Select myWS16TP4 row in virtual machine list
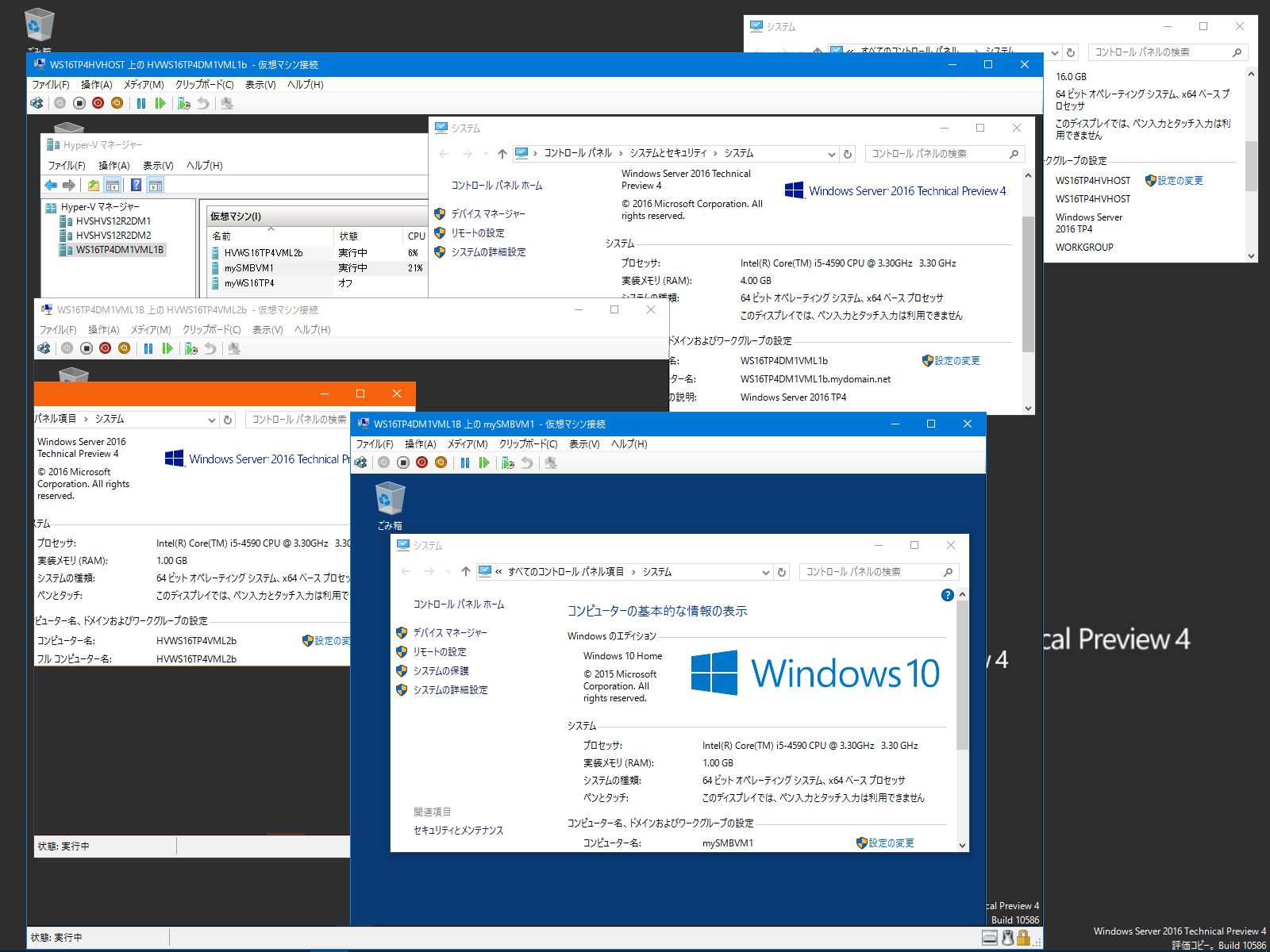Viewport: 1270px width, 952px height. tap(317, 283)
